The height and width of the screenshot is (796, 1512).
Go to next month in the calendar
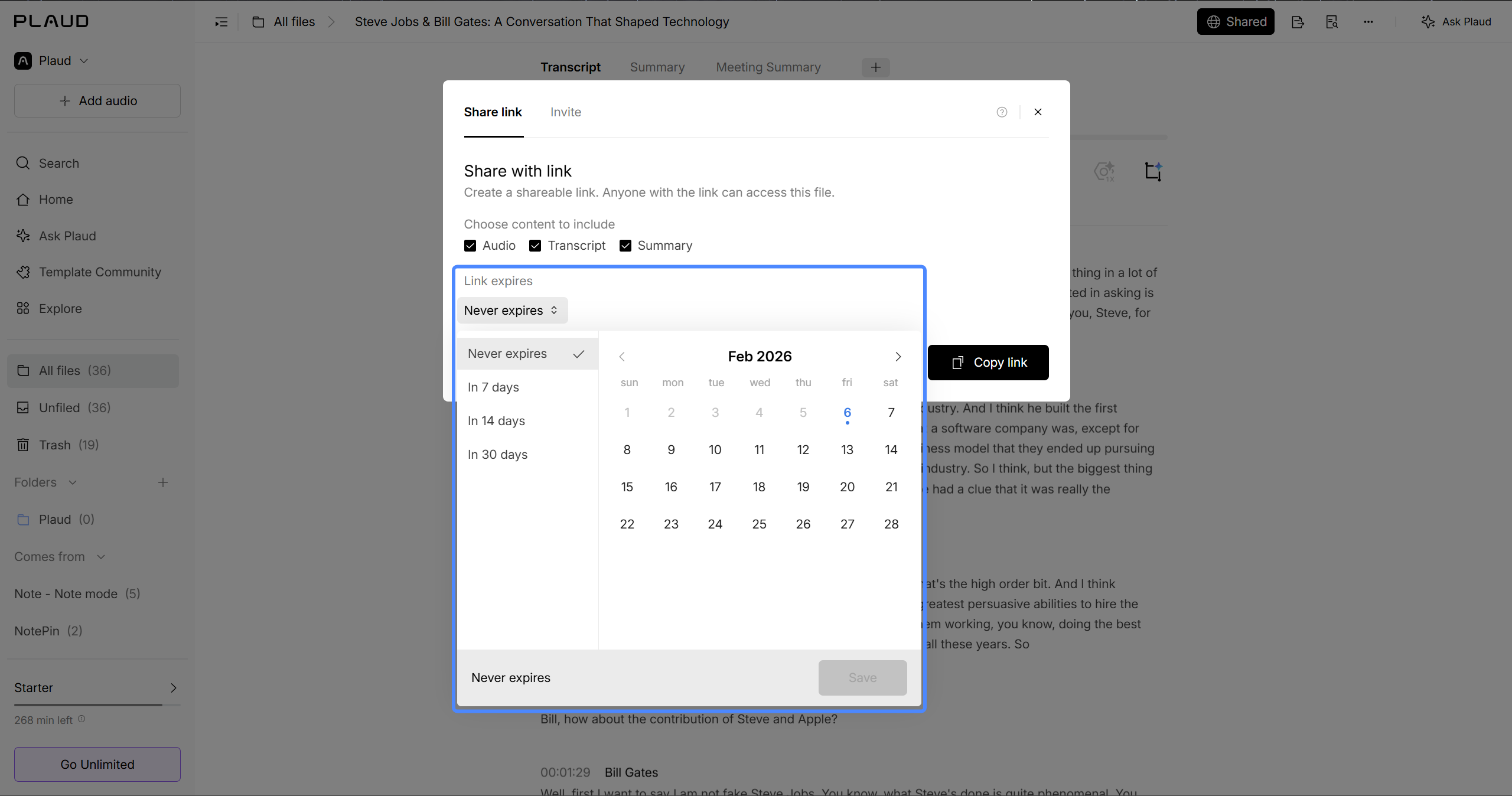pos(898,357)
